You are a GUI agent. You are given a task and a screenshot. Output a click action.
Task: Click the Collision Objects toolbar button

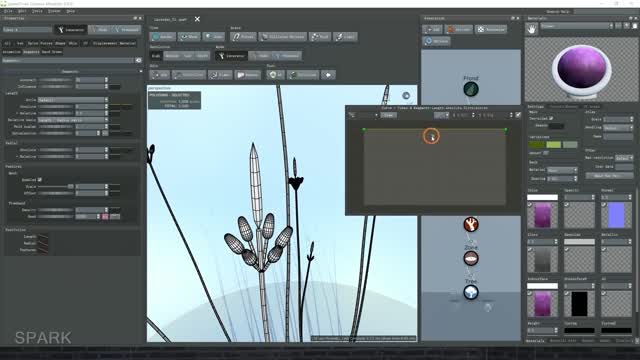point(282,37)
